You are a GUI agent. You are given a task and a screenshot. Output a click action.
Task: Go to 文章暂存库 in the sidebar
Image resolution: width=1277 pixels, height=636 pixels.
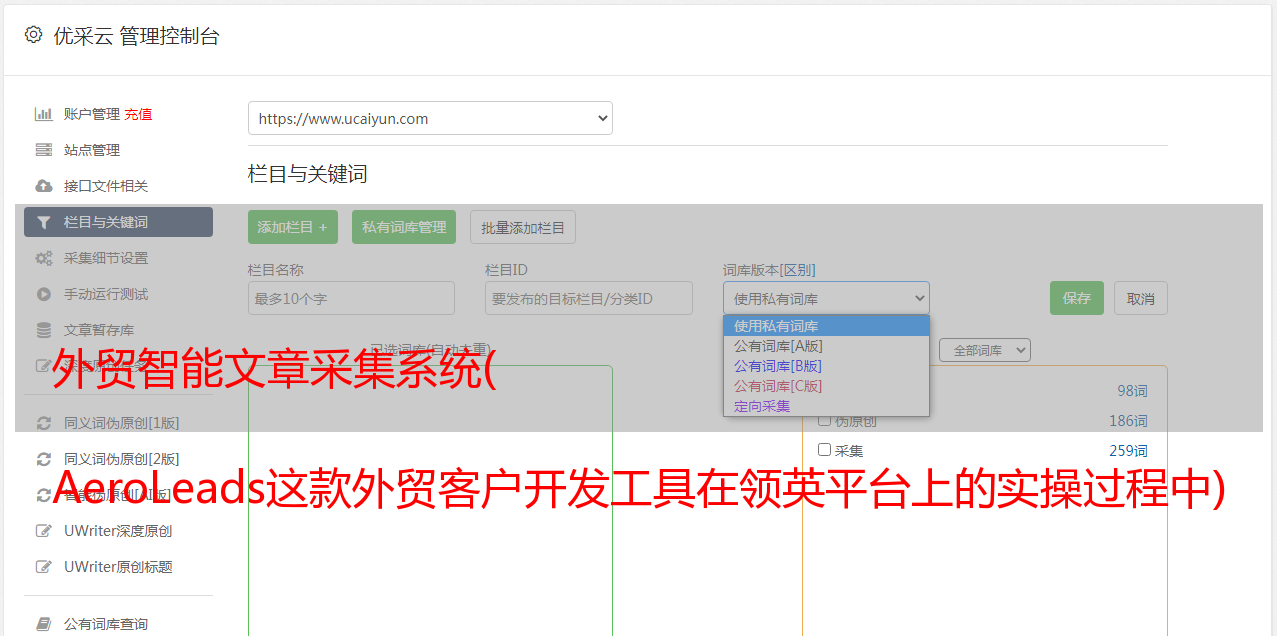pyautogui.click(x=99, y=330)
